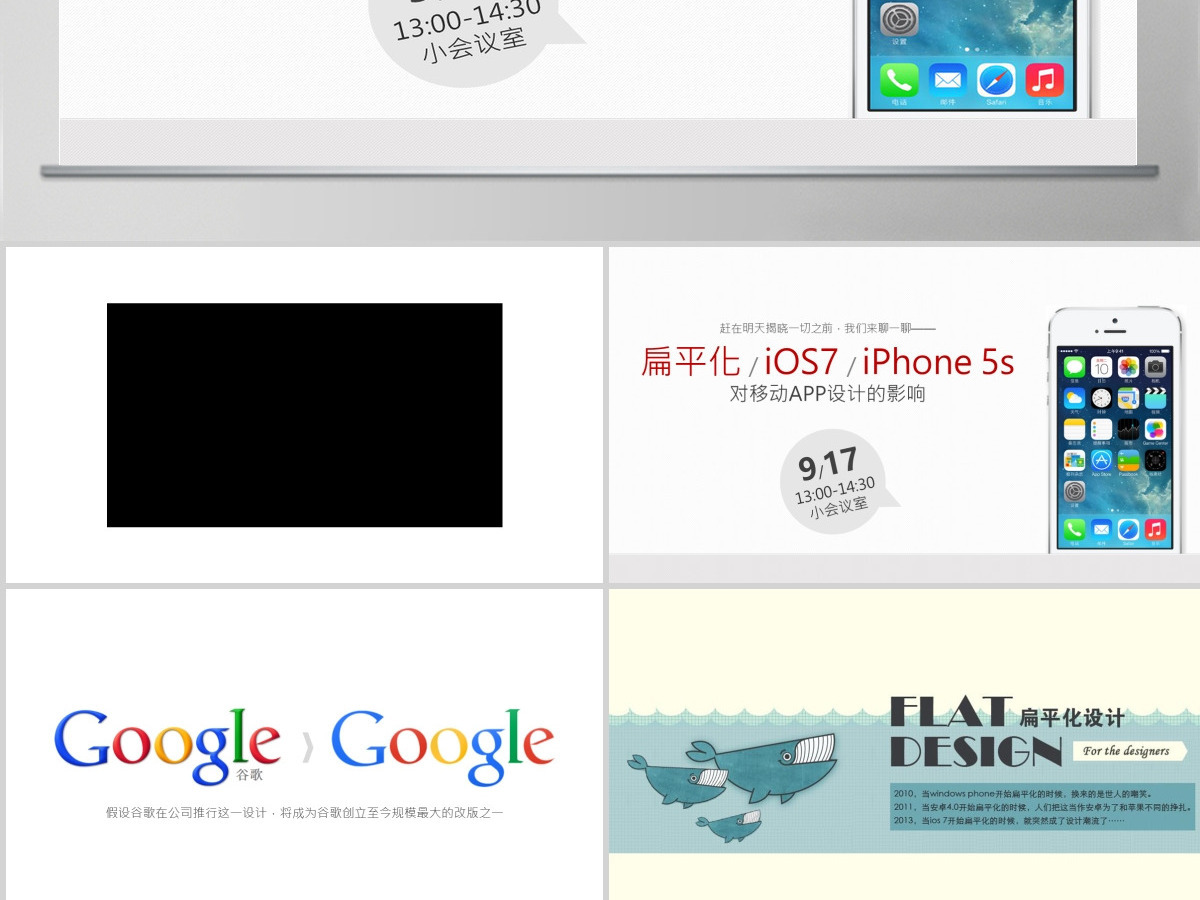Click the '谷歌' label under the old logo
The width and height of the screenshot is (1200, 900).
pos(250,774)
